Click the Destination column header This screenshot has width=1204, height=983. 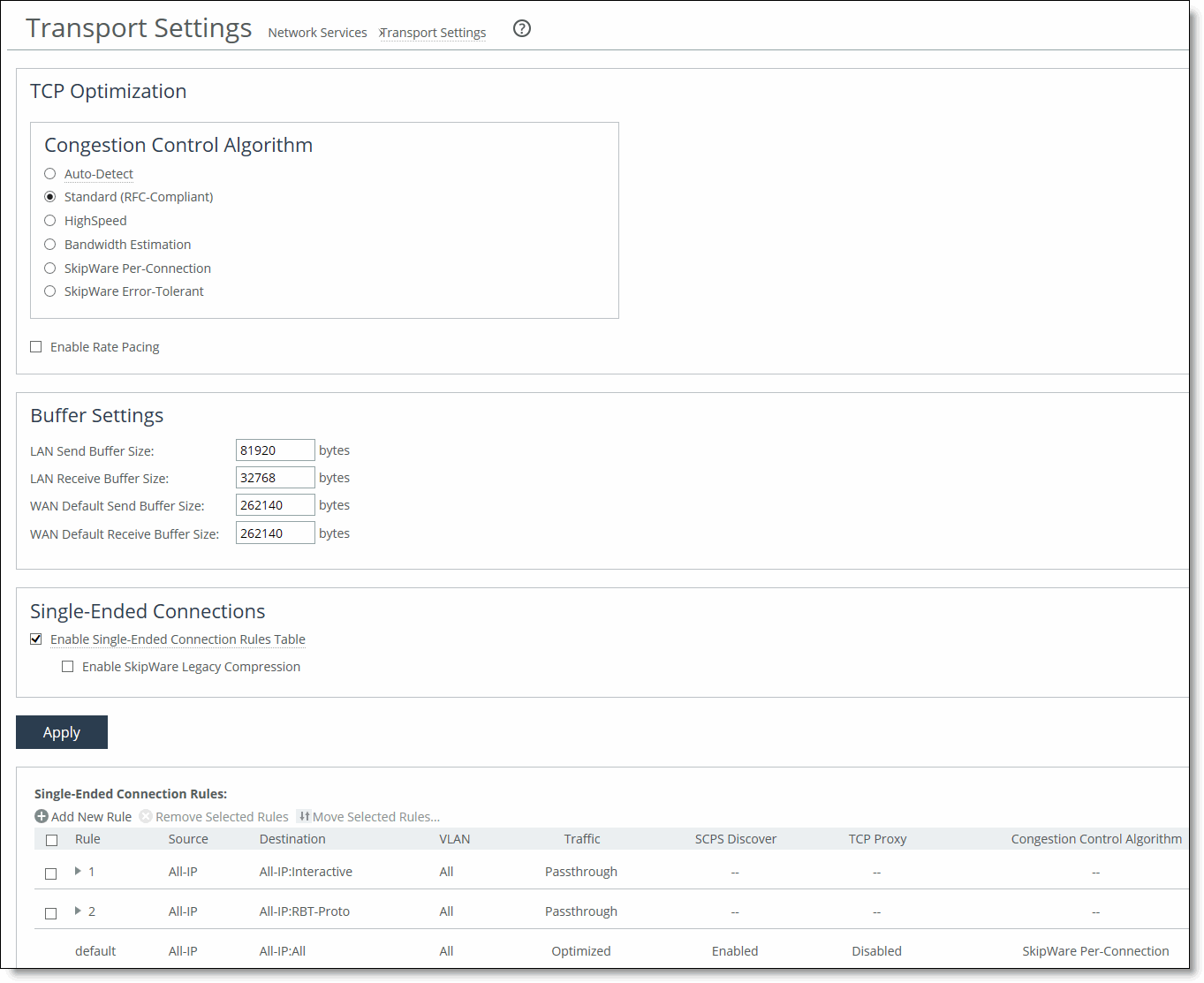click(292, 839)
